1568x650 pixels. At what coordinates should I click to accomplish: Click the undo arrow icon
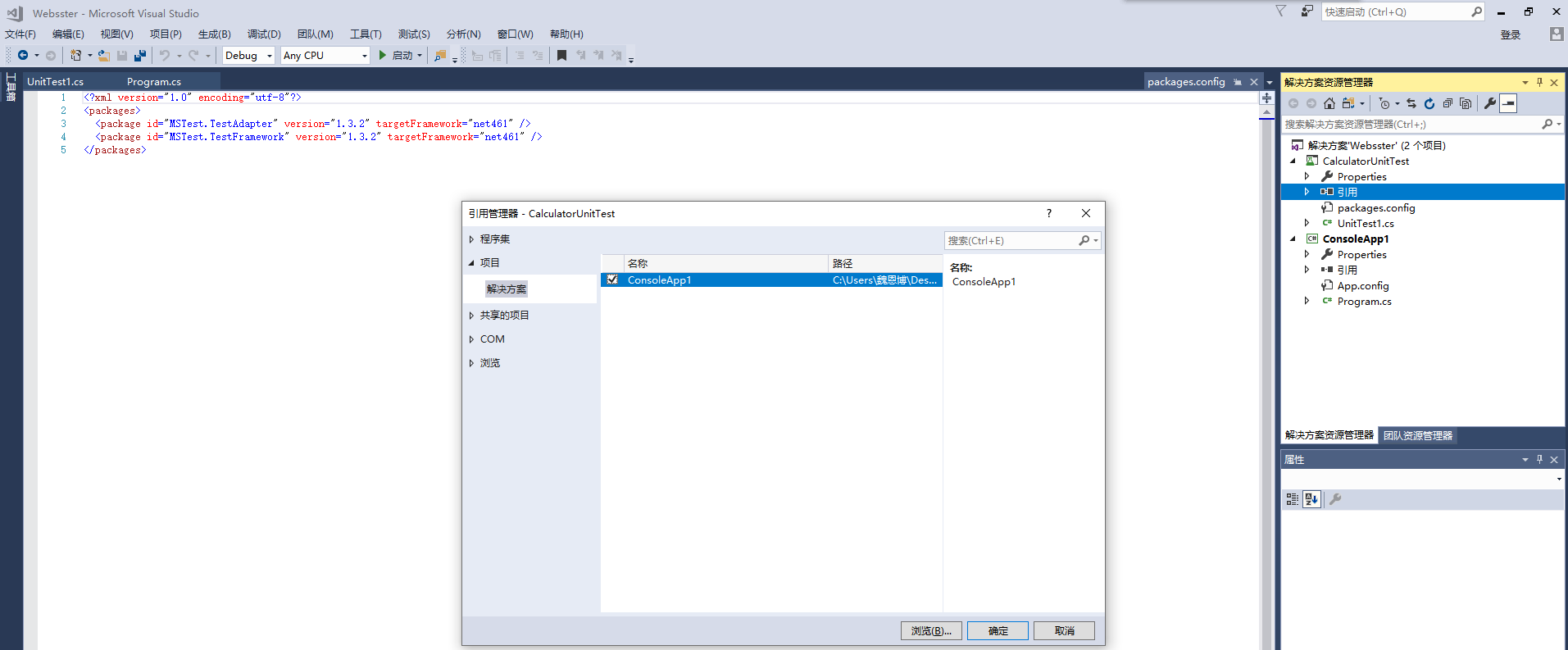pyautogui.click(x=165, y=55)
